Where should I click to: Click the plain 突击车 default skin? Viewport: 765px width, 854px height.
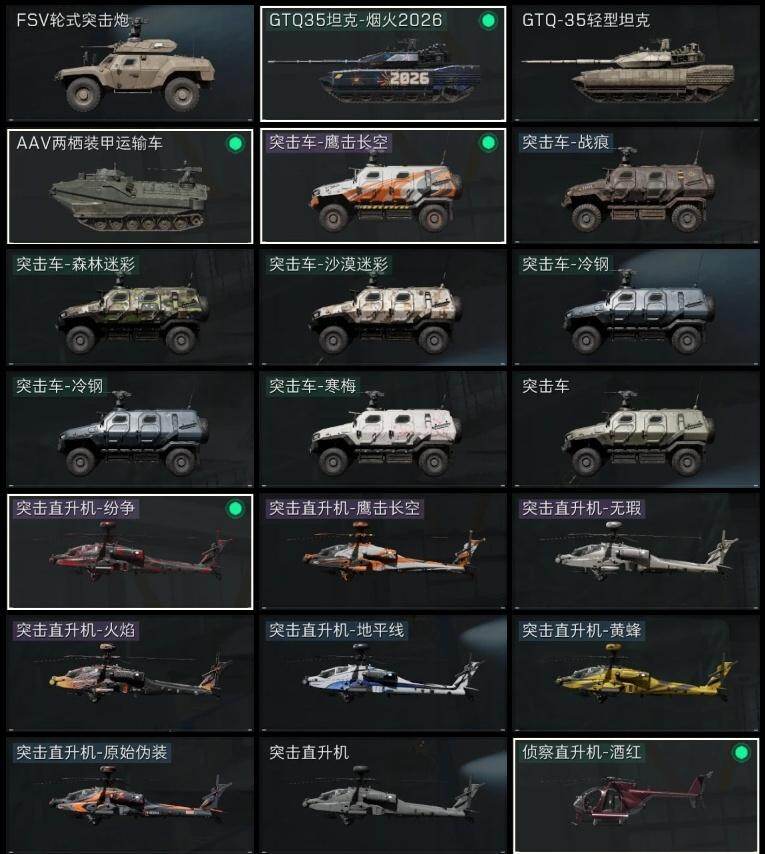[x=636, y=430]
